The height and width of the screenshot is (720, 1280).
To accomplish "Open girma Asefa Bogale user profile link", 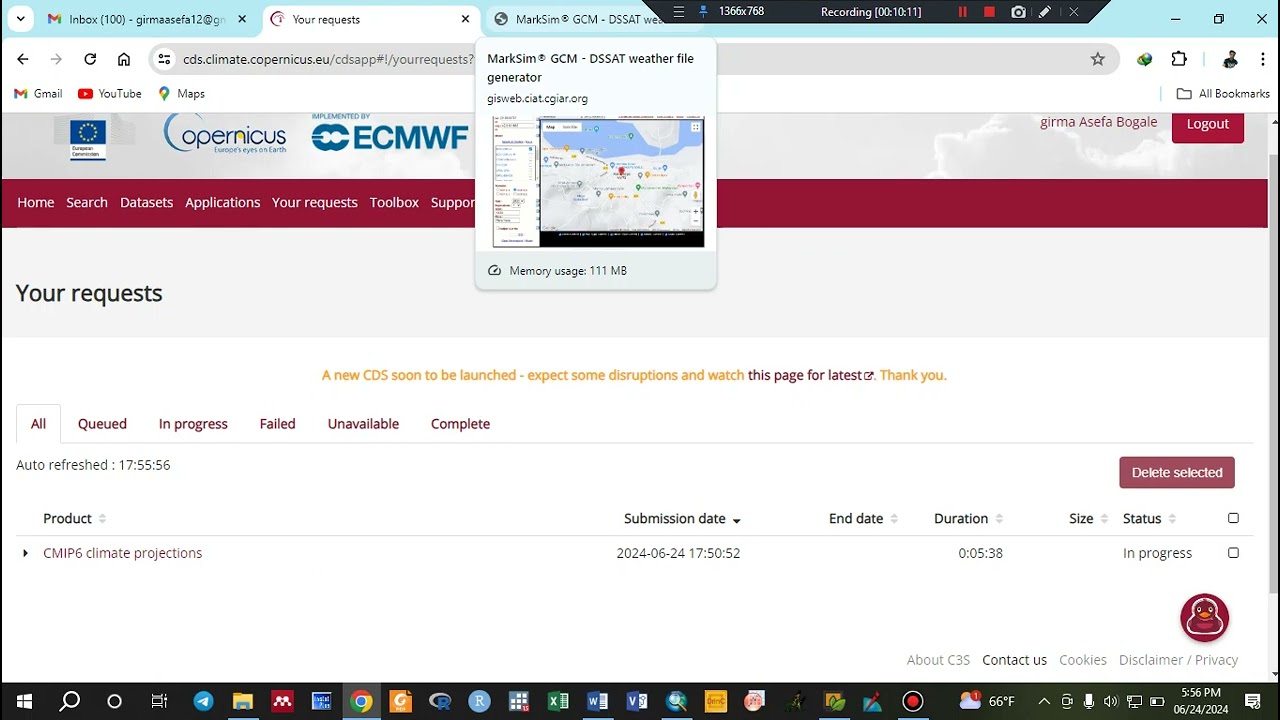I will 1098,122.
